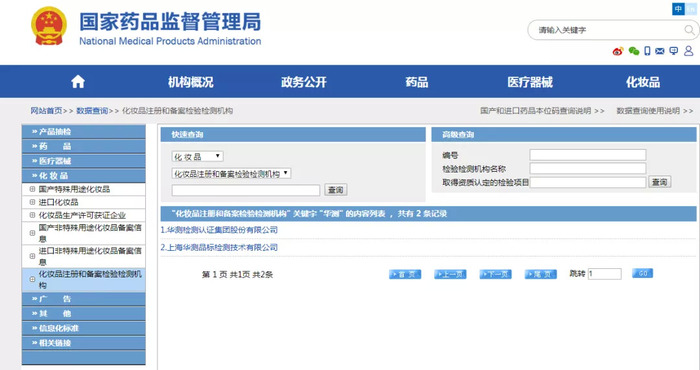Focus the 检验检测机构名称 input field
This screenshot has width=700, height=370.
(x=588, y=169)
